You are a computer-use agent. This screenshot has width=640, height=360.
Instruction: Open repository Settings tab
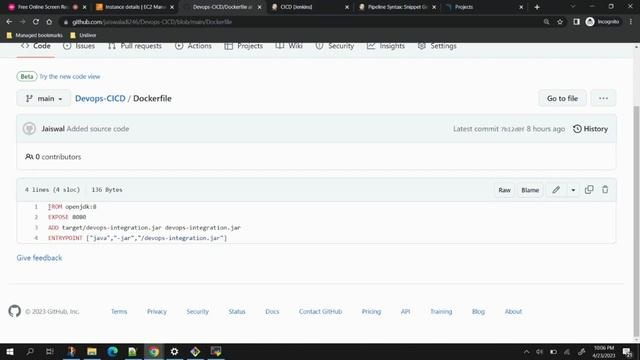437,46
